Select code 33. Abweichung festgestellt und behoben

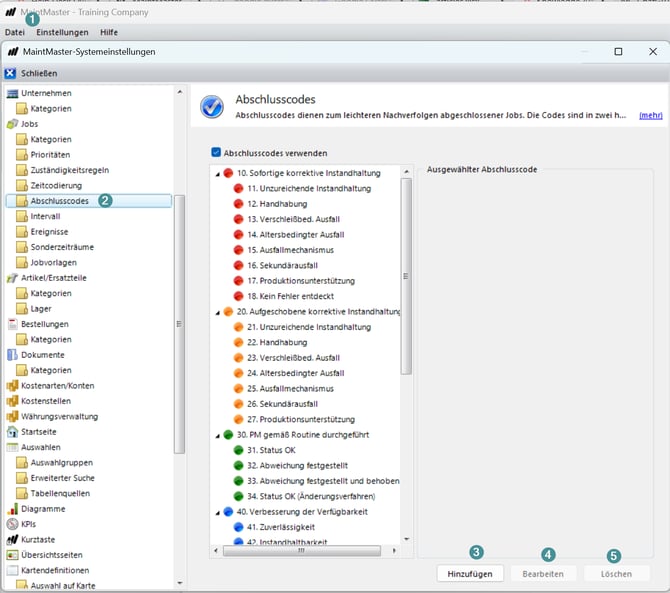pos(323,481)
